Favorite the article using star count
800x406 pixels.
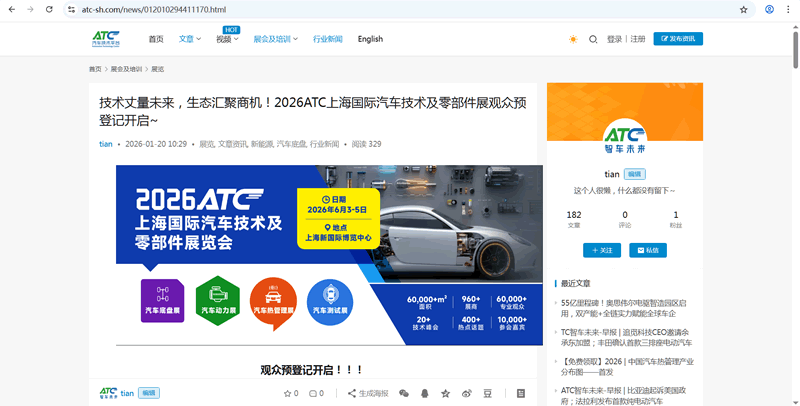pos(291,394)
